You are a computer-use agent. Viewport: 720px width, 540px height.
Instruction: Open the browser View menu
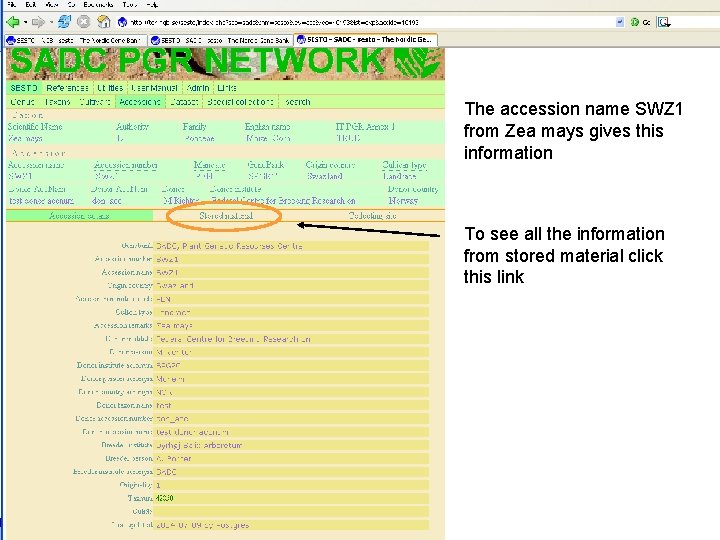tap(51, 5)
